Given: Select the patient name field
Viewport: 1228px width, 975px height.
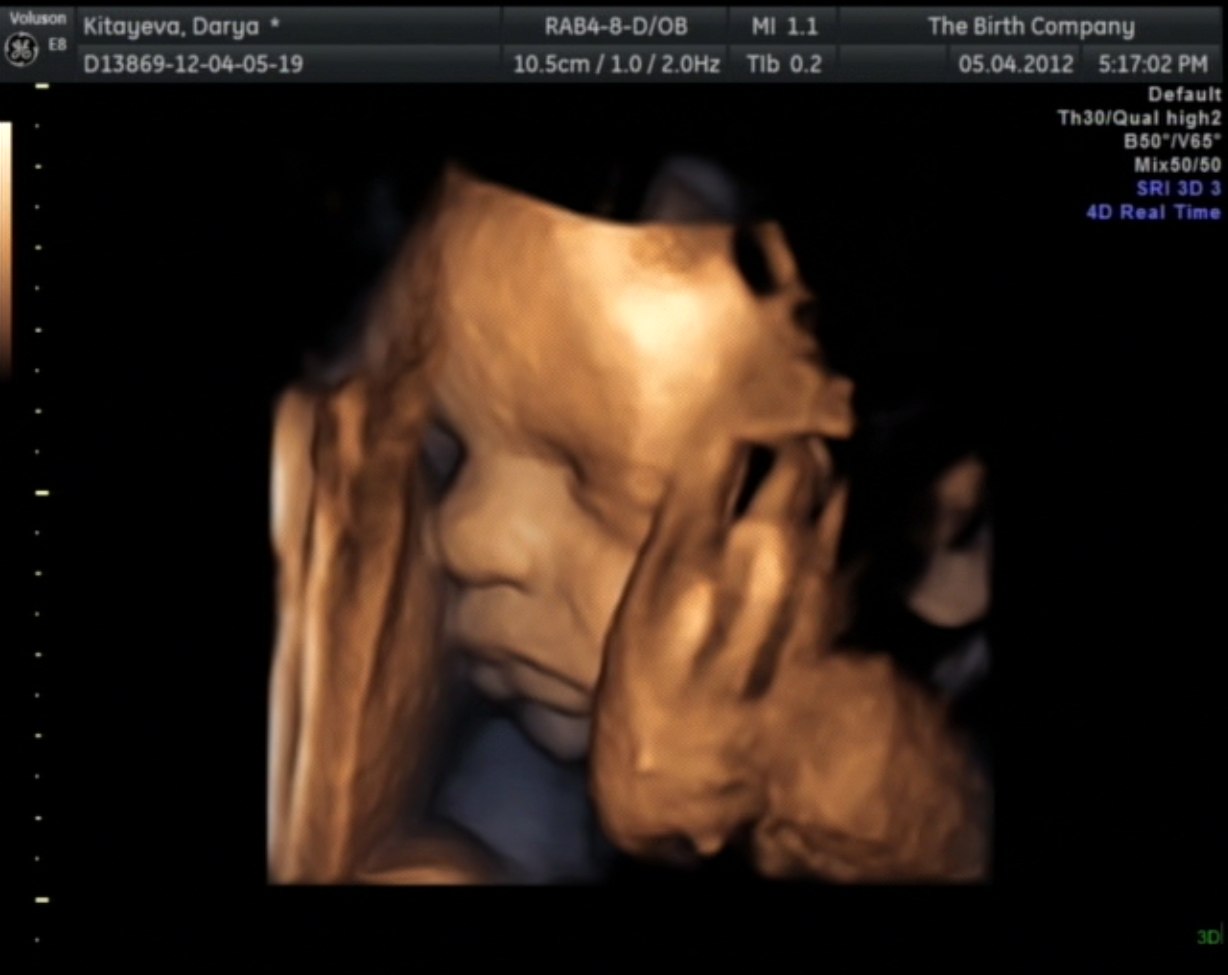Looking at the screenshot, I should click(x=181, y=27).
